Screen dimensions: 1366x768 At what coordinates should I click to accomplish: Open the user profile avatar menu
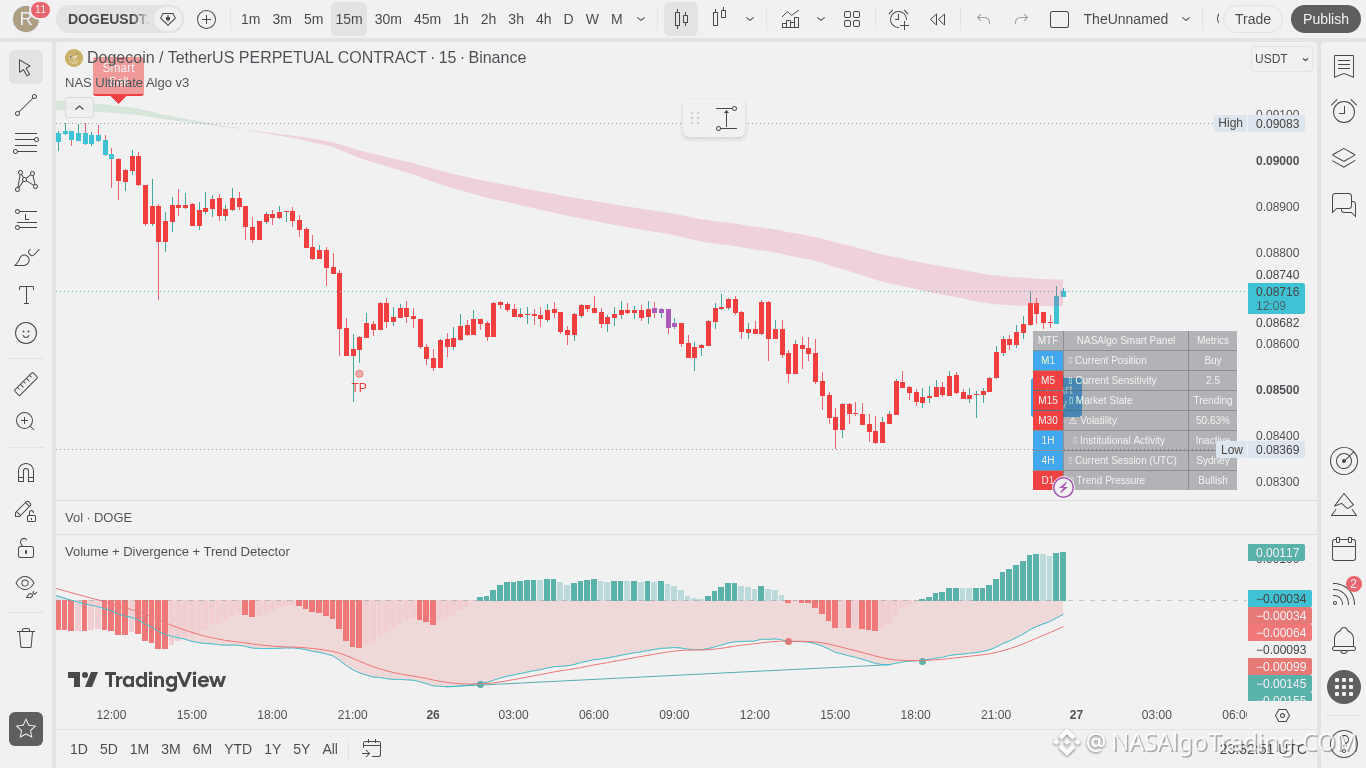pyautogui.click(x=26, y=19)
